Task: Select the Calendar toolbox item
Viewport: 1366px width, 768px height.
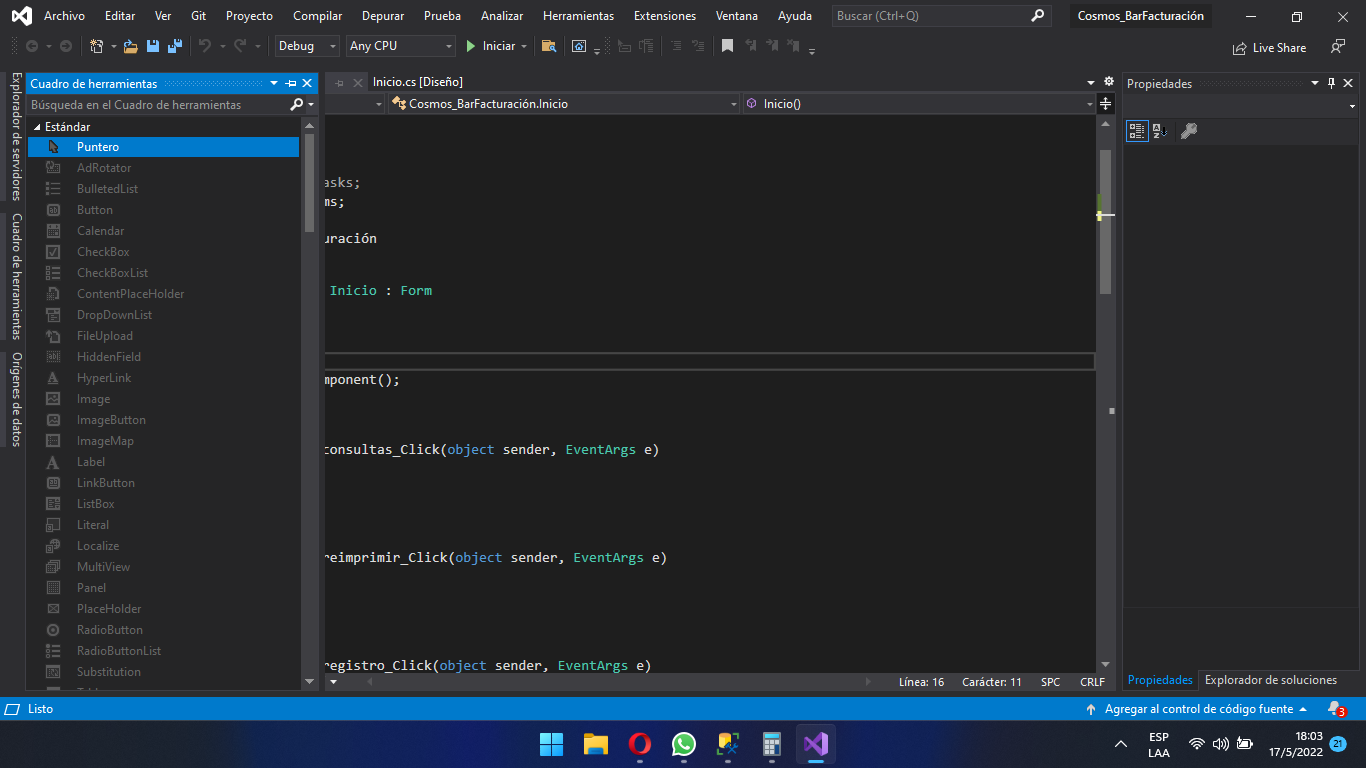Action: (163, 231)
